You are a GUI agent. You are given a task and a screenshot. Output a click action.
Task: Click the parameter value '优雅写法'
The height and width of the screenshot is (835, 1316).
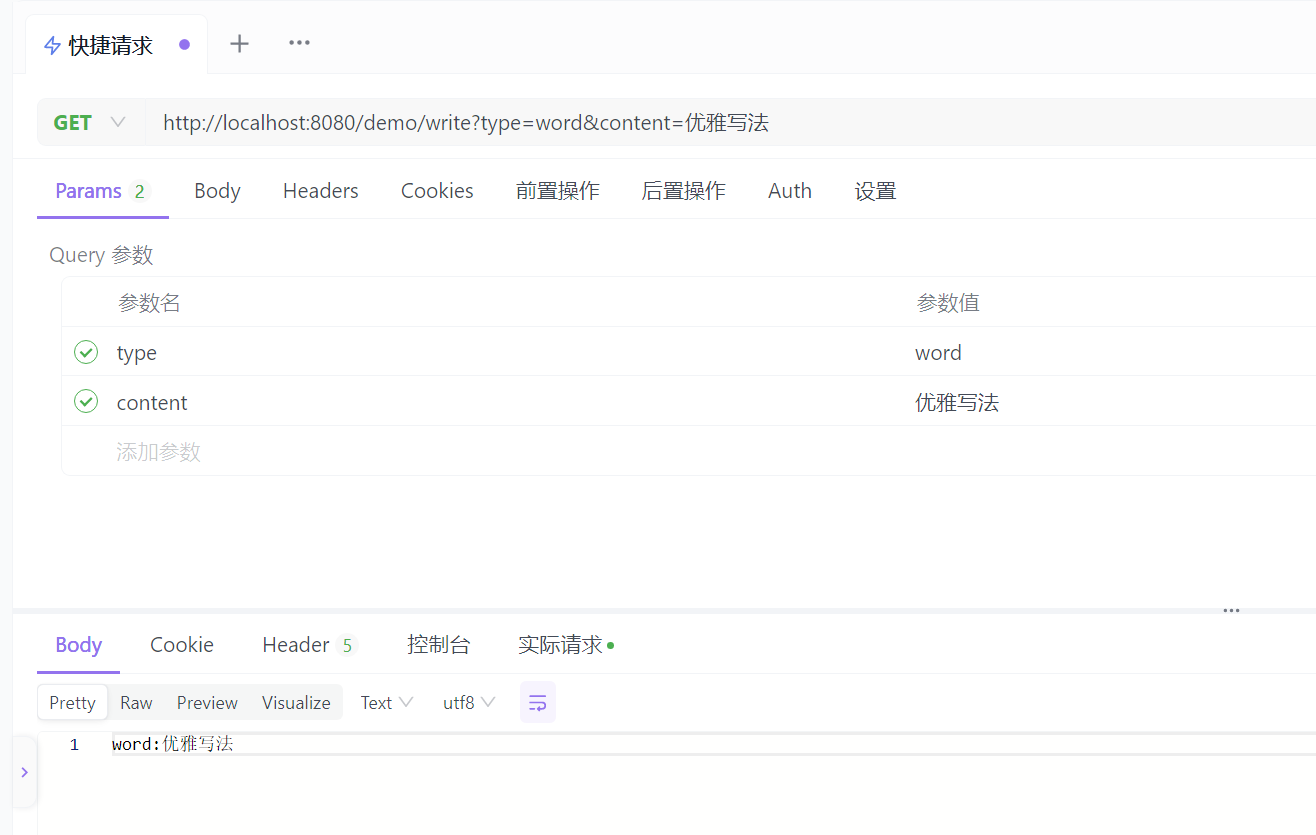(957, 402)
